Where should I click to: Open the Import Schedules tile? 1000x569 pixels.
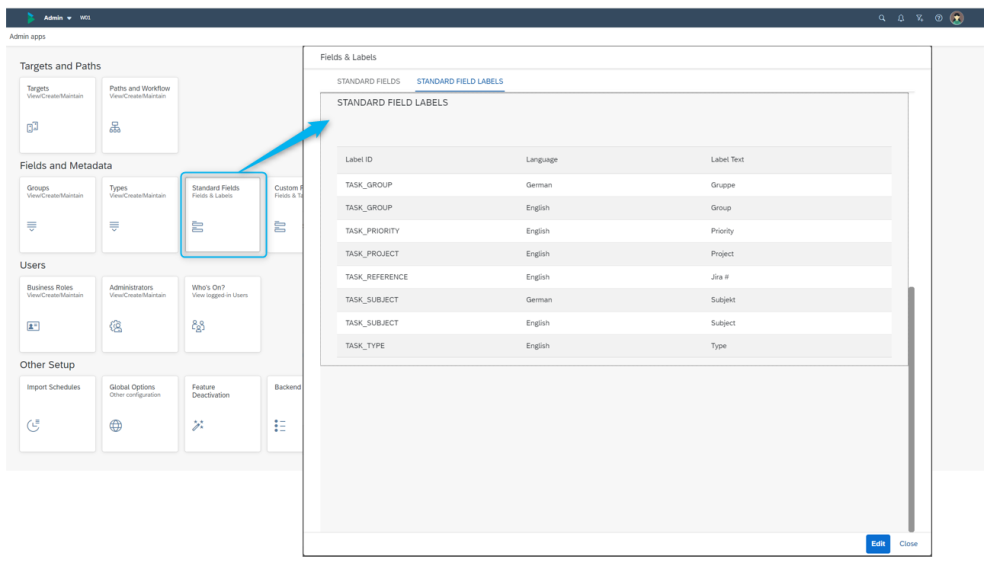click(57, 414)
